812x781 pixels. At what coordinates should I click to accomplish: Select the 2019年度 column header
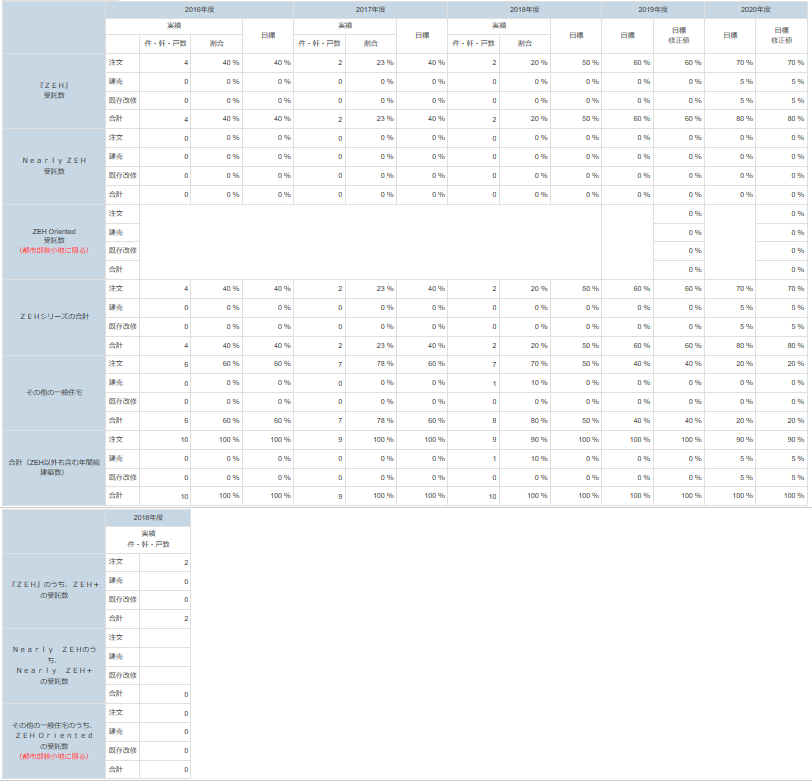(652, 10)
